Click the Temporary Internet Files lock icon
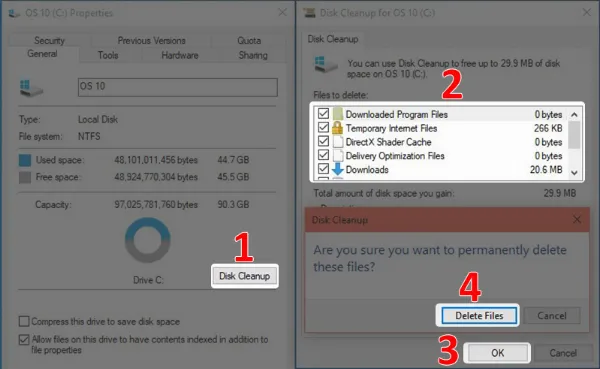This screenshot has height=369, width=600. pos(338,127)
